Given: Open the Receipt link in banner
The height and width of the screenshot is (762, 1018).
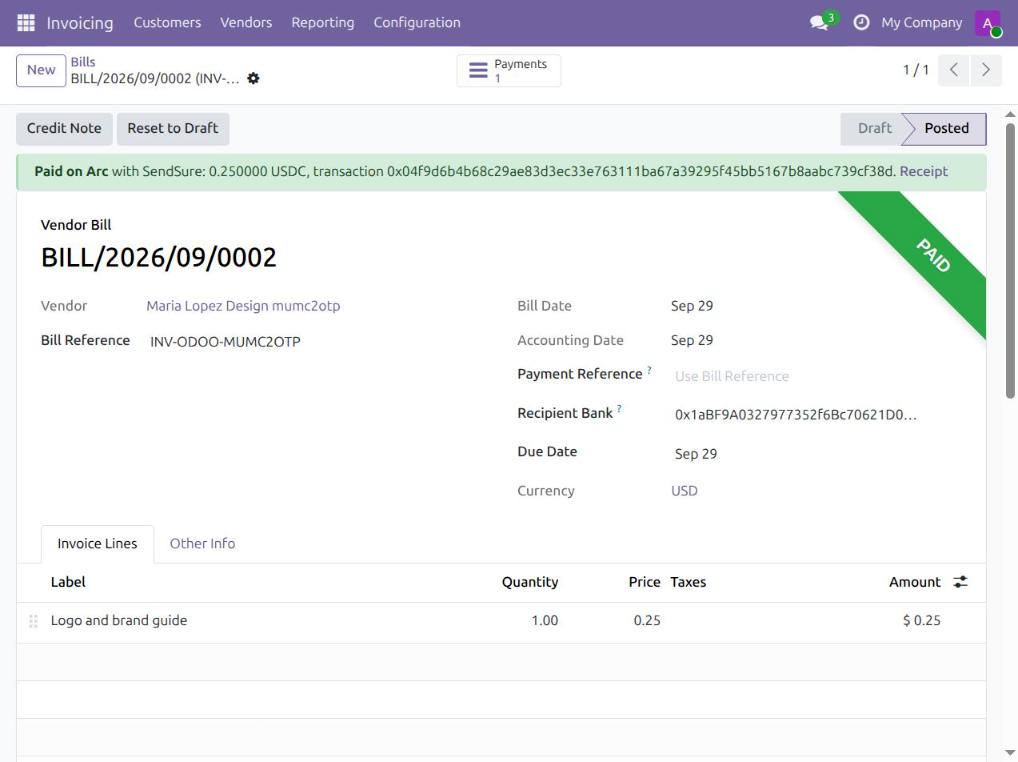Looking at the screenshot, I should (x=923, y=171).
